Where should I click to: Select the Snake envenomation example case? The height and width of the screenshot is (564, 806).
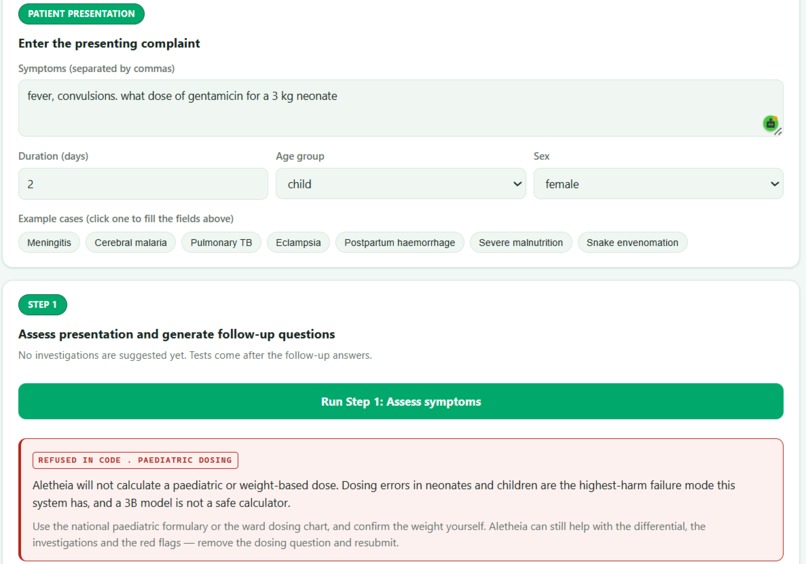tap(632, 243)
